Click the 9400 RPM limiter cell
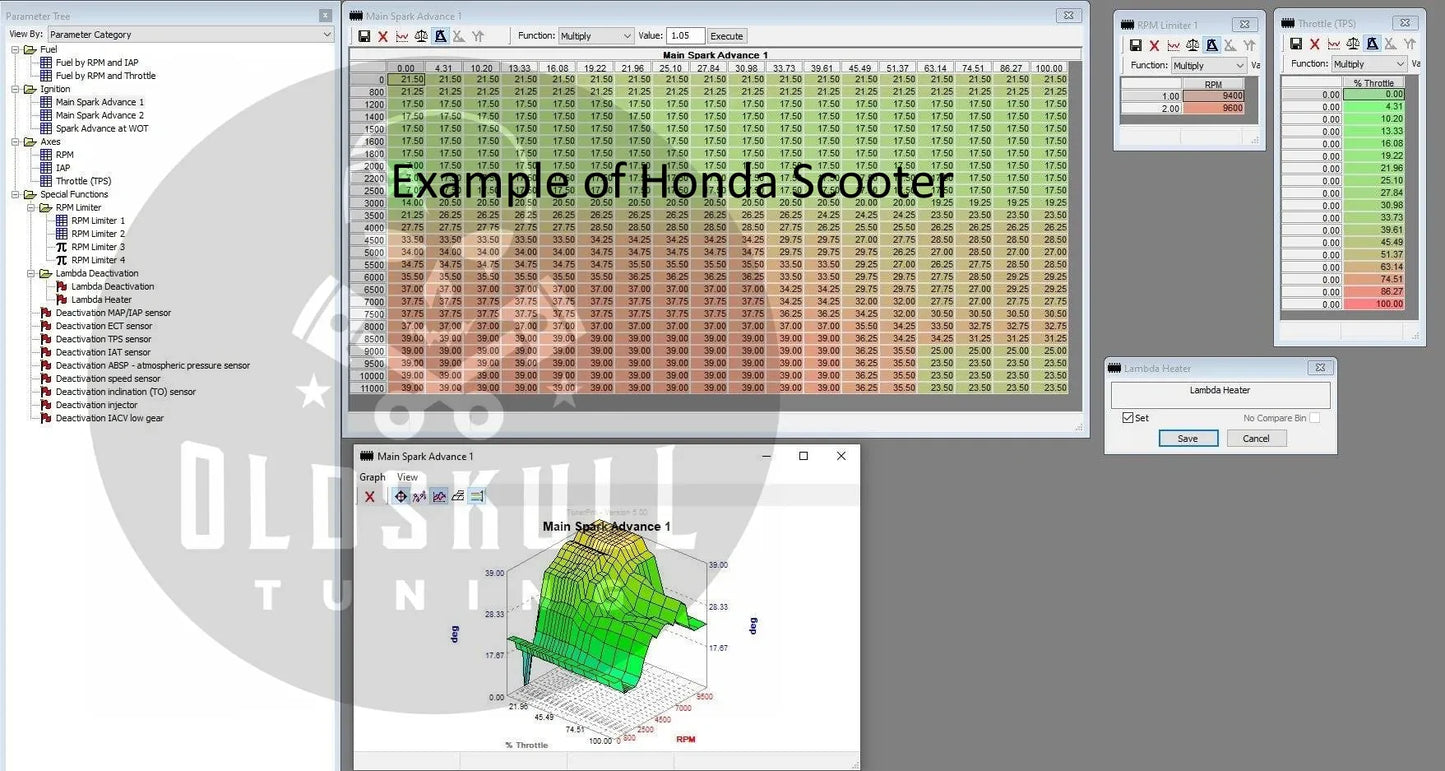The height and width of the screenshot is (771, 1445). pyautogui.click(x=1214, y=96)
